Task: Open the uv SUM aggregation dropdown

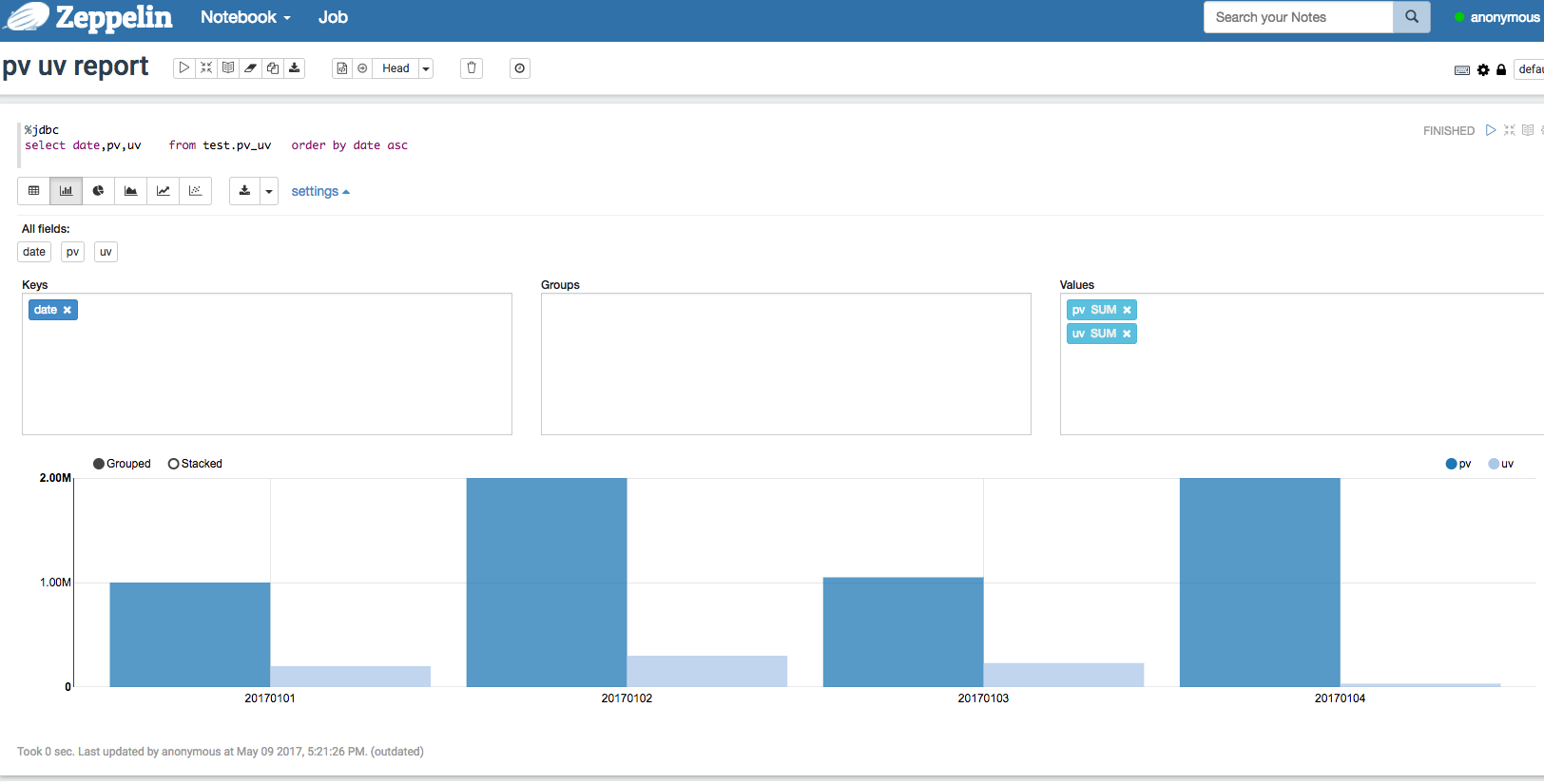Action: coord(1103,334)
